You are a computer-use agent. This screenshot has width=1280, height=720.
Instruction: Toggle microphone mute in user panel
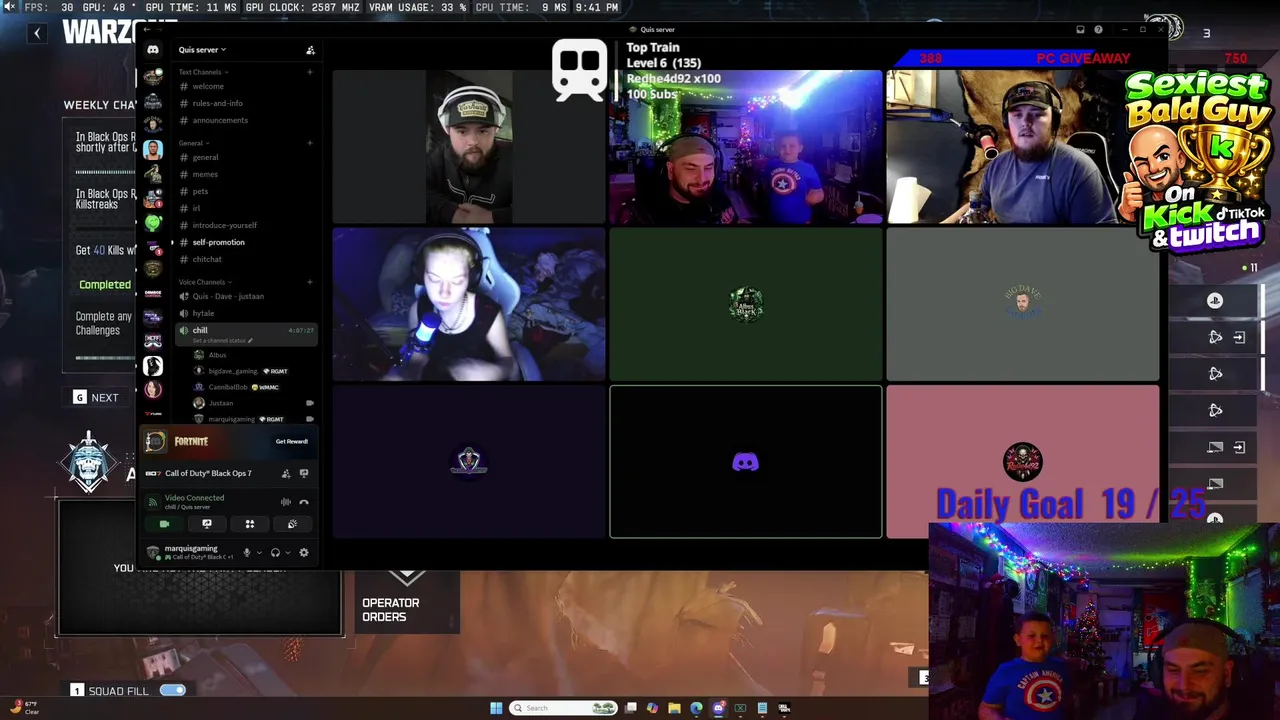tap(247, 552)
